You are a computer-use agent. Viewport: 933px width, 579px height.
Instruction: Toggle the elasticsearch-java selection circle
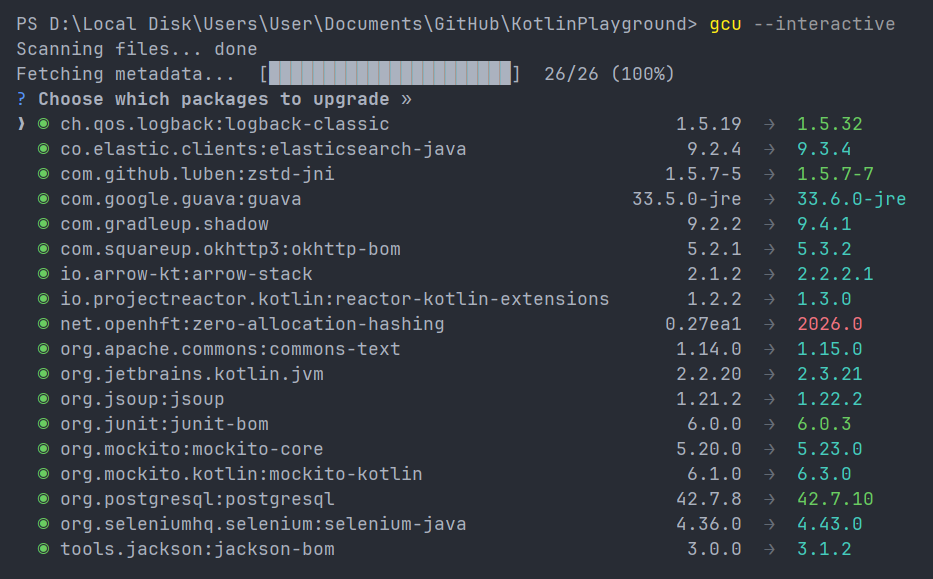[43, 149]
